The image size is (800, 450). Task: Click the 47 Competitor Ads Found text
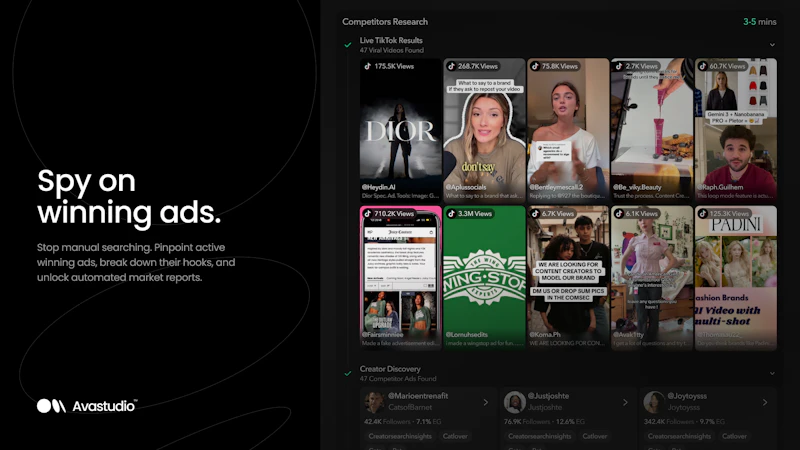pyautogui.click(x=398, y=379)
